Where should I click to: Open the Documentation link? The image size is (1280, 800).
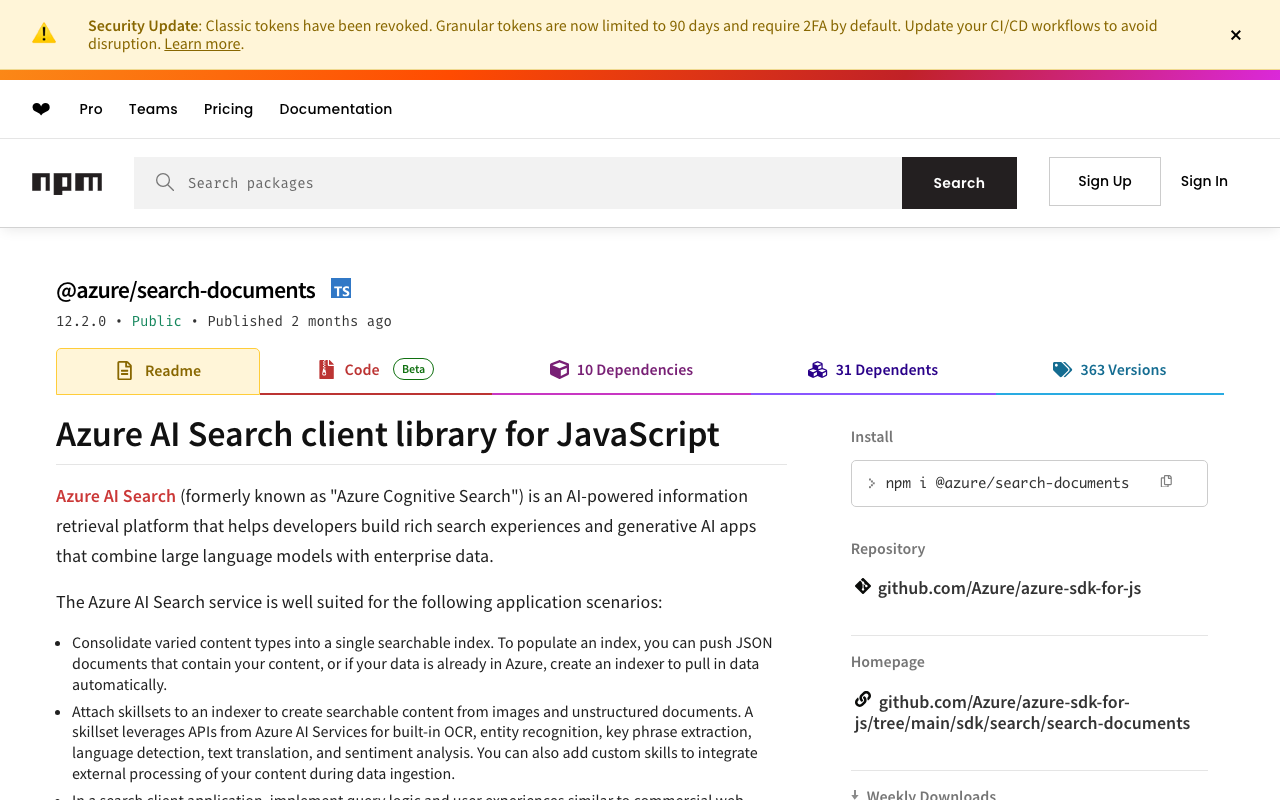pos(336,109)
